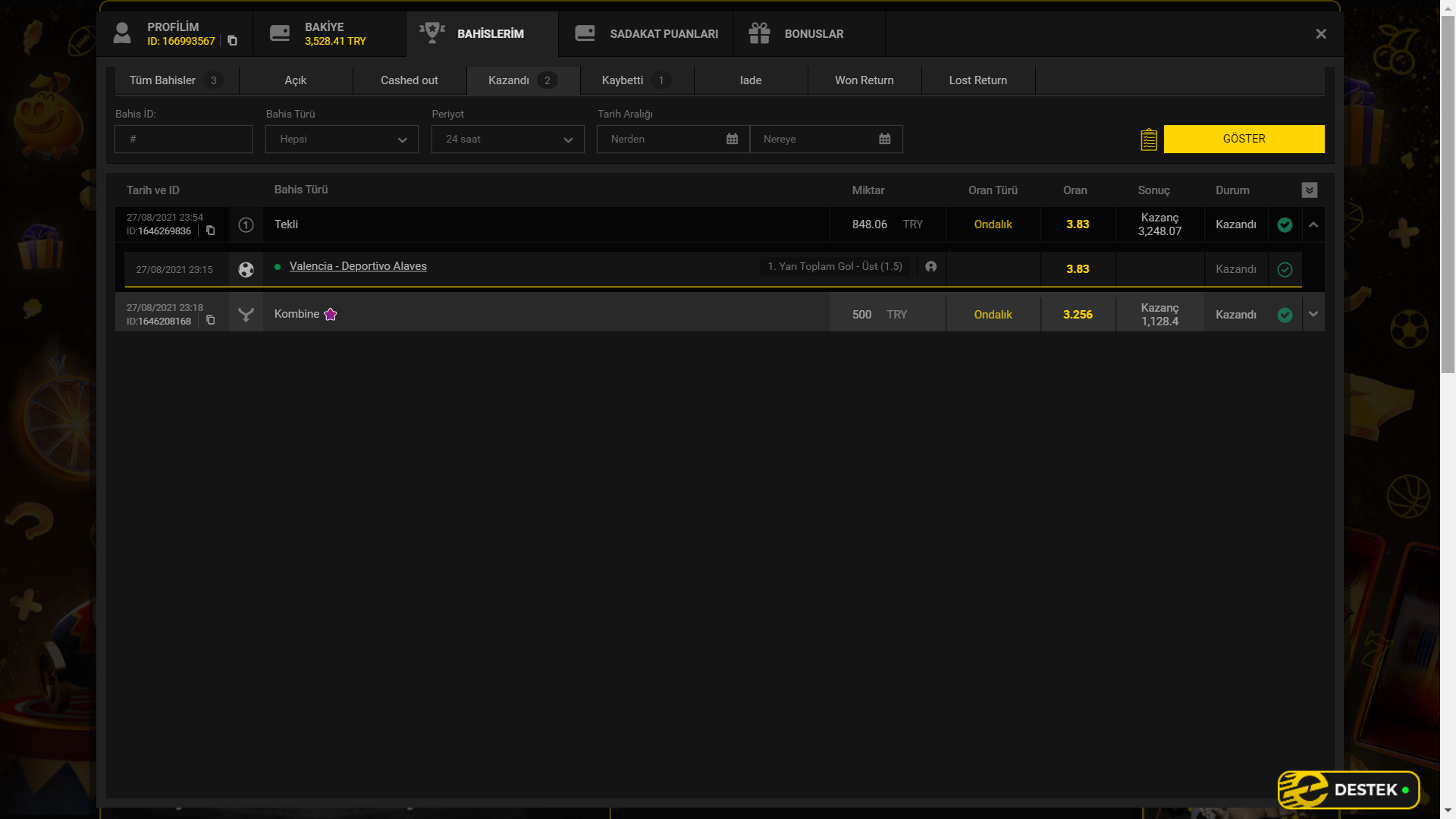Open the Nereye calendar picker
Image resolution: width=1456 pixels, height=819 pixels.
[x=884, y=139]
